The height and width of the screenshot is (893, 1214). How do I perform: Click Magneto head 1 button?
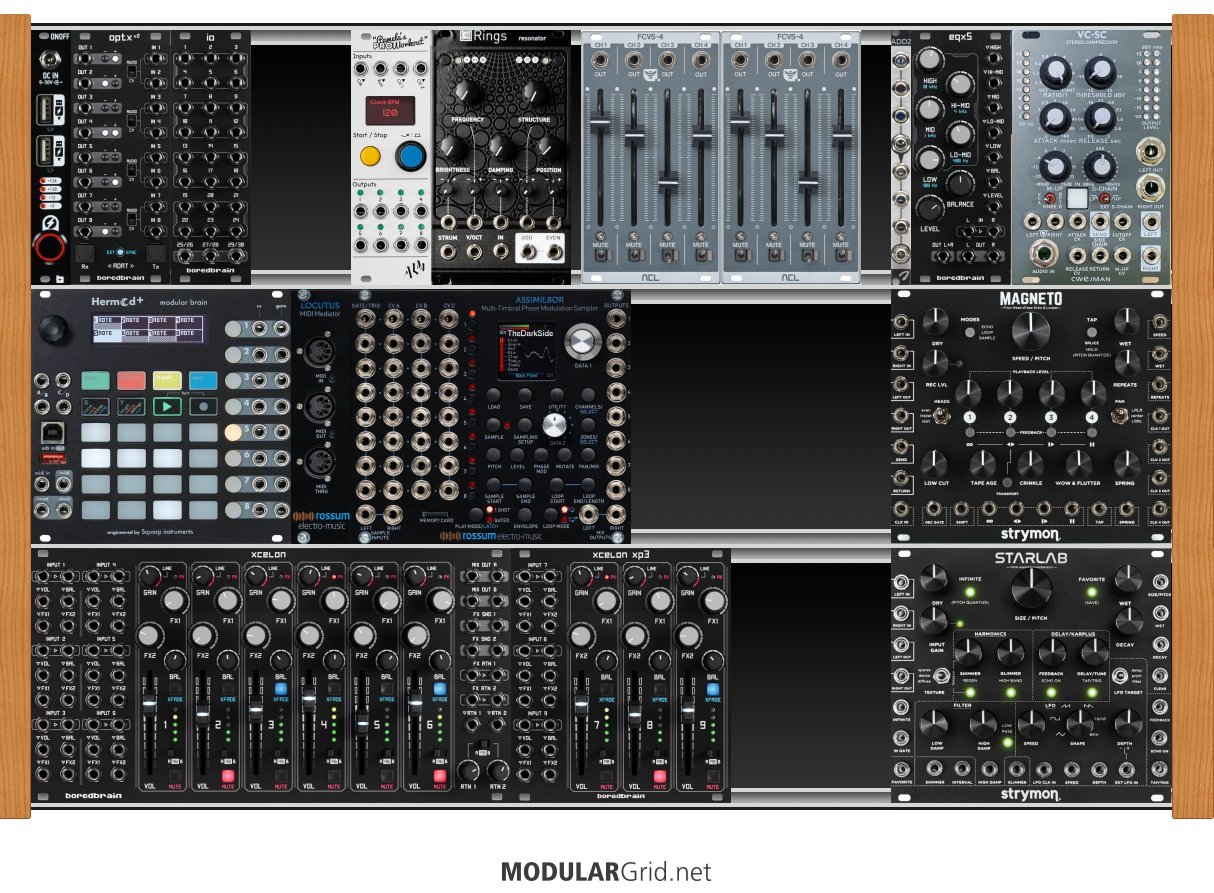pos(970,418)
